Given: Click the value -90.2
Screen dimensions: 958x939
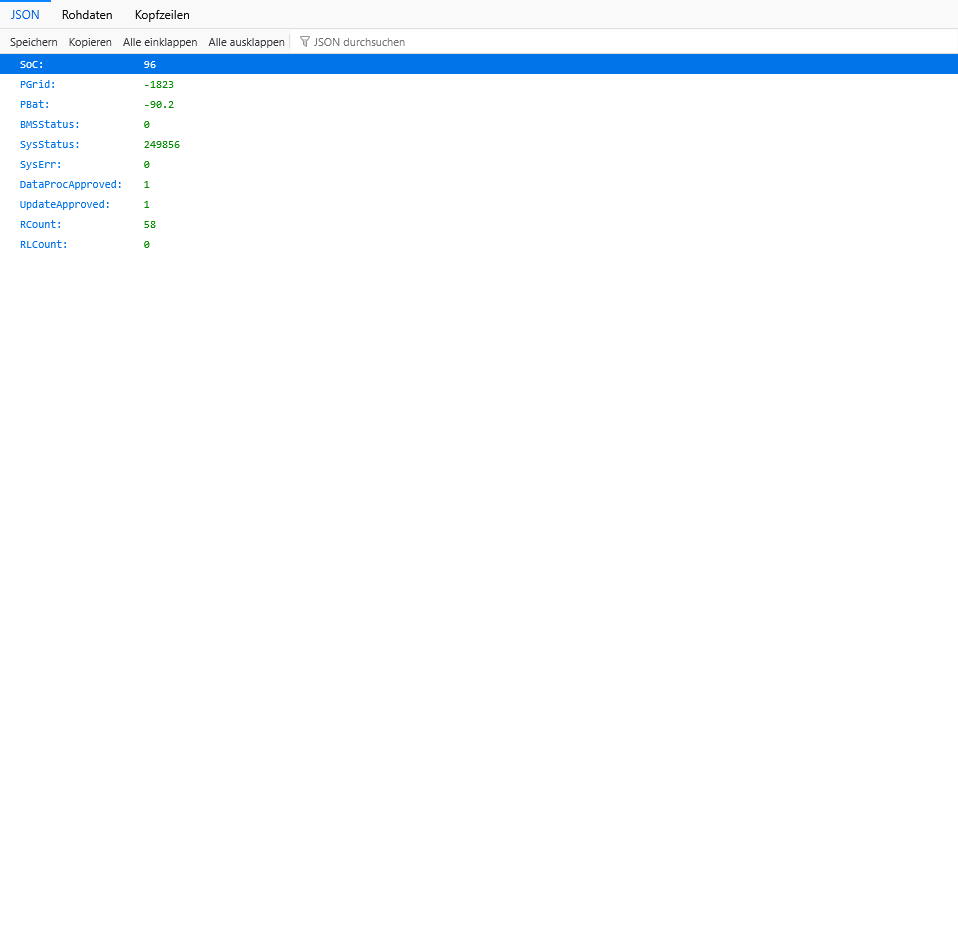Looking at the screenshot, I should 159,104.
